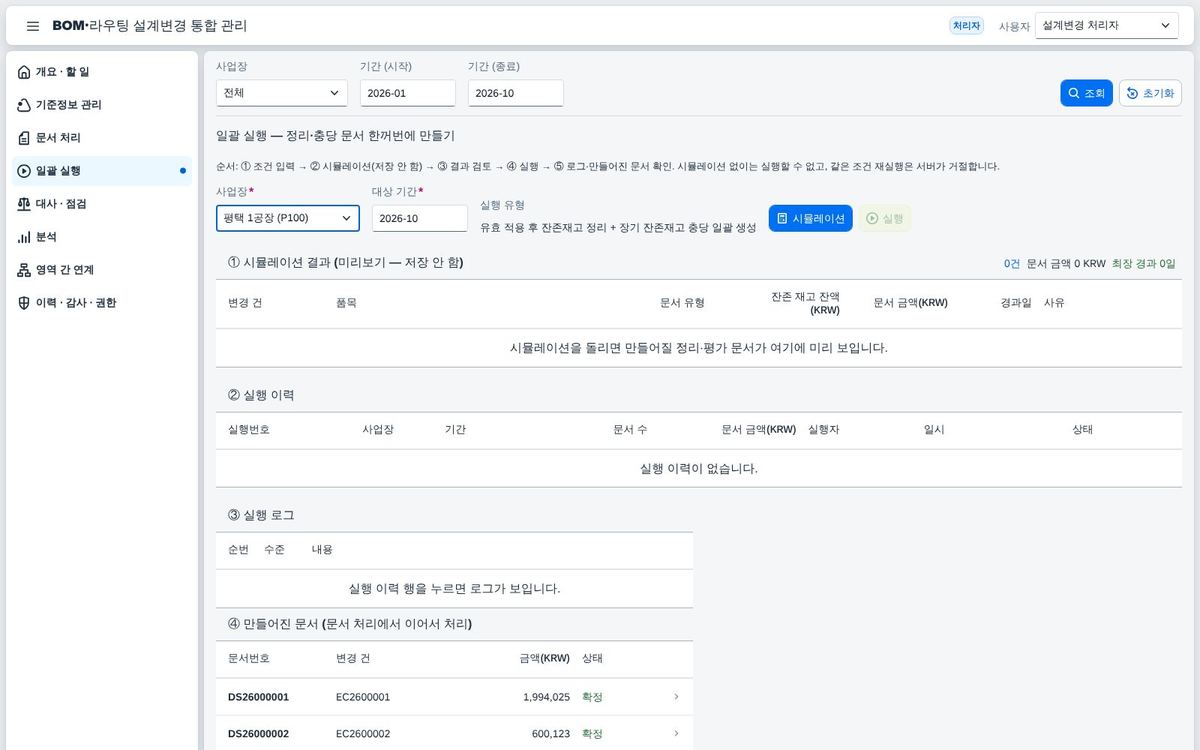Screen dimensions: 1200x750
Task: Click the 영역 간 연계 hierarchy icon
Action: [x=24, y=270]
